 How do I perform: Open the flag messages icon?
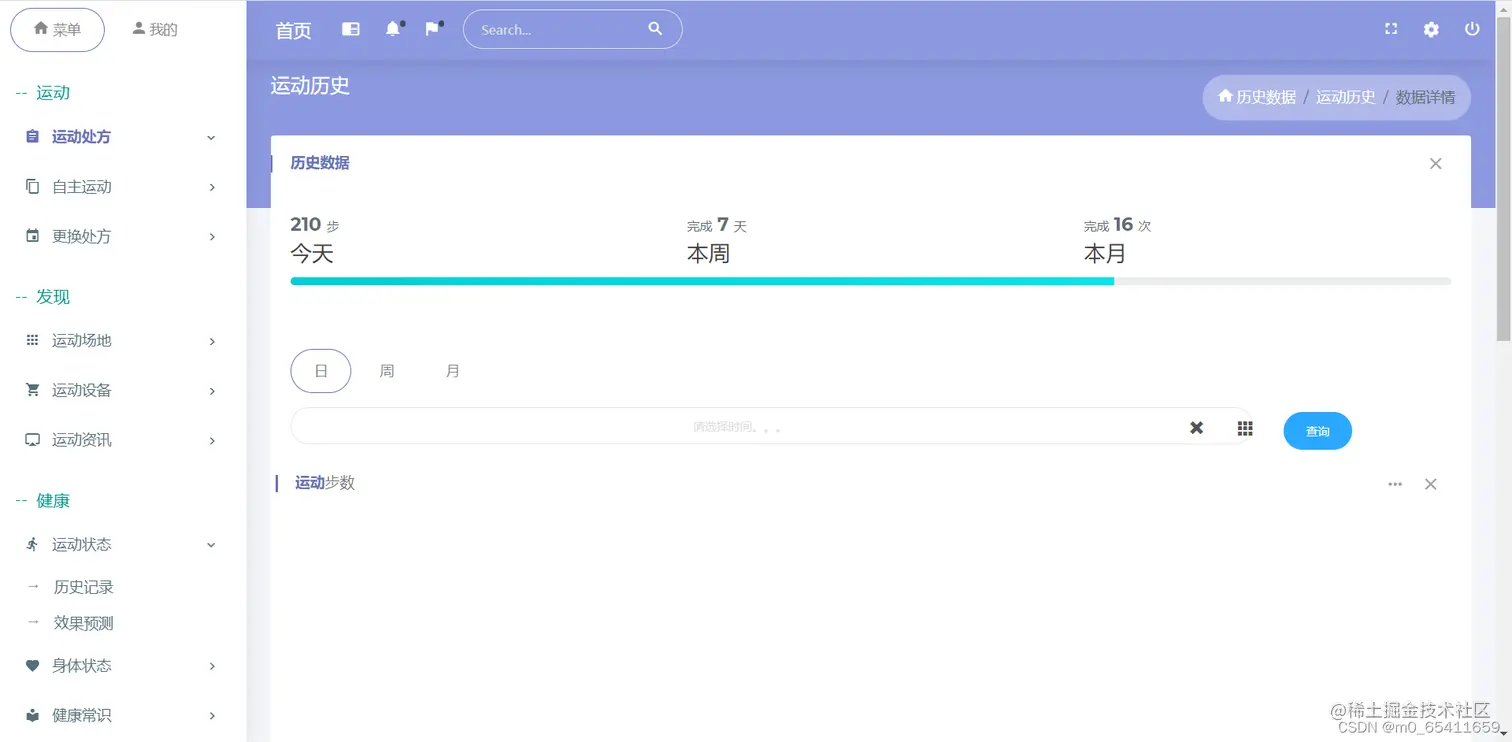[x=432, y=29]
